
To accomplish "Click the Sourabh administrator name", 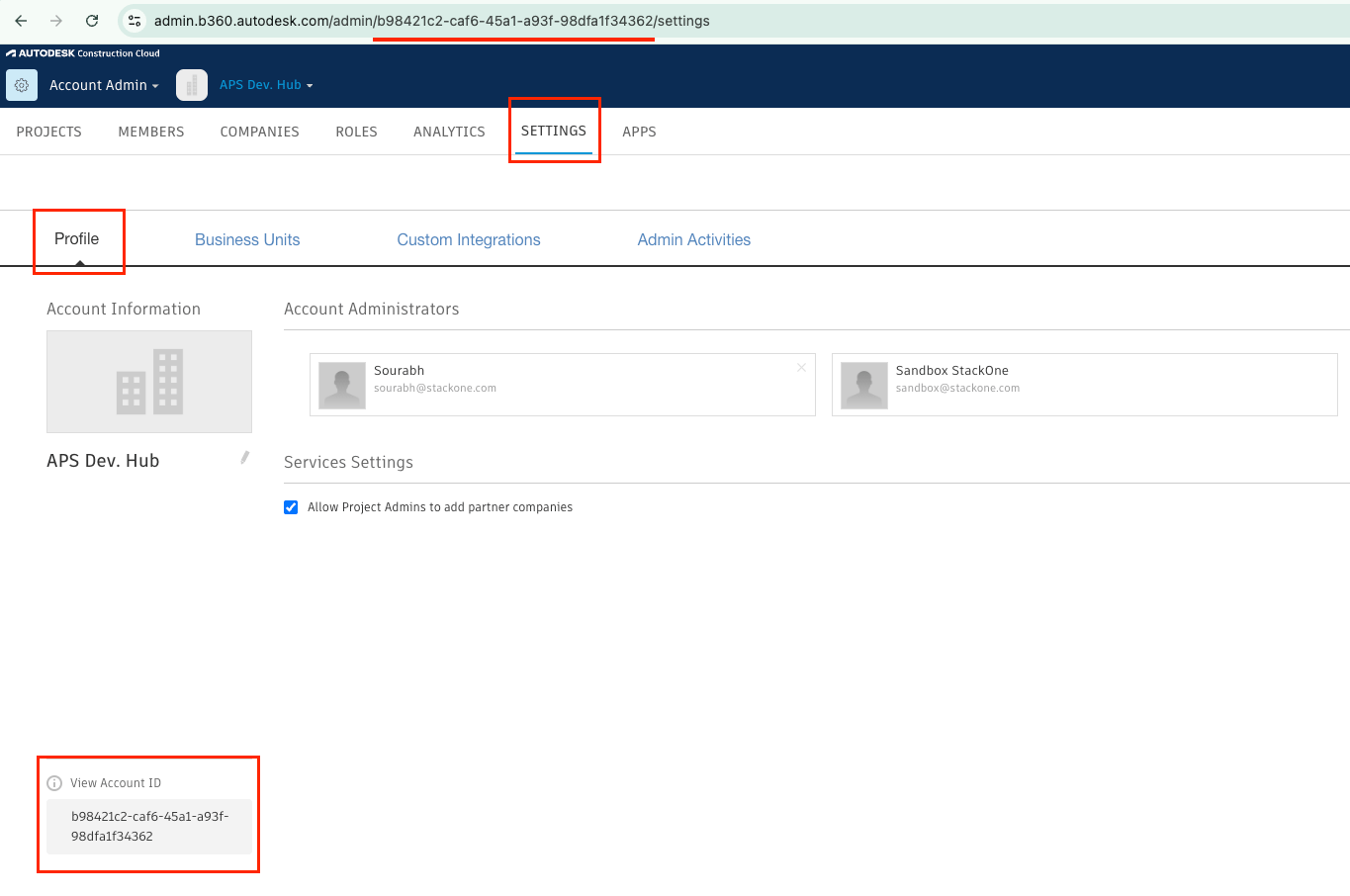I will tap(400, 371).
